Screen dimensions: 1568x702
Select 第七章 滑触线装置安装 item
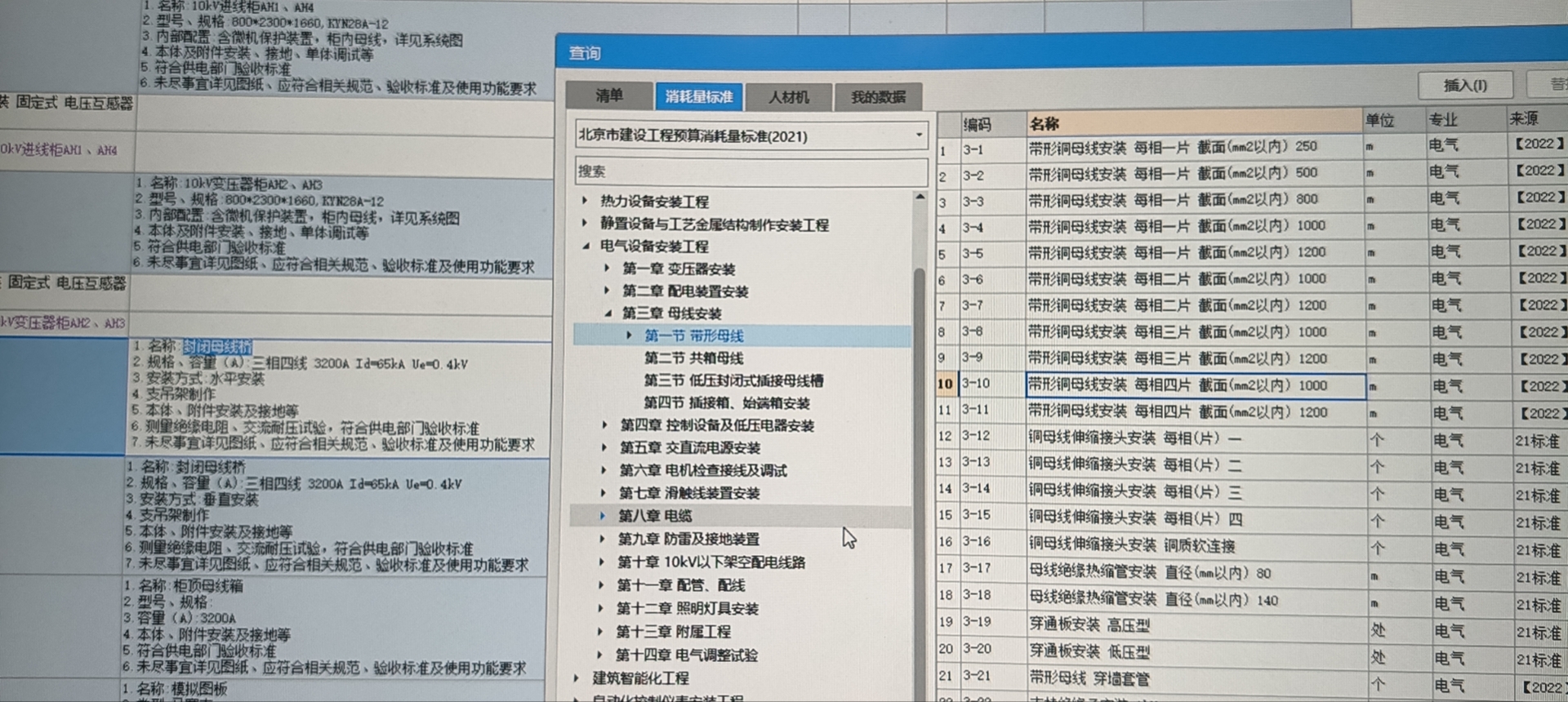pyautogui.click(x=689, y=493)
